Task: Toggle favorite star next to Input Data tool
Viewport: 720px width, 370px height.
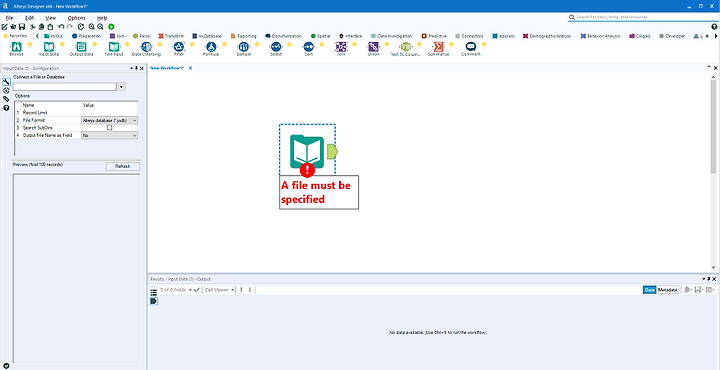Action: (62, 44)
